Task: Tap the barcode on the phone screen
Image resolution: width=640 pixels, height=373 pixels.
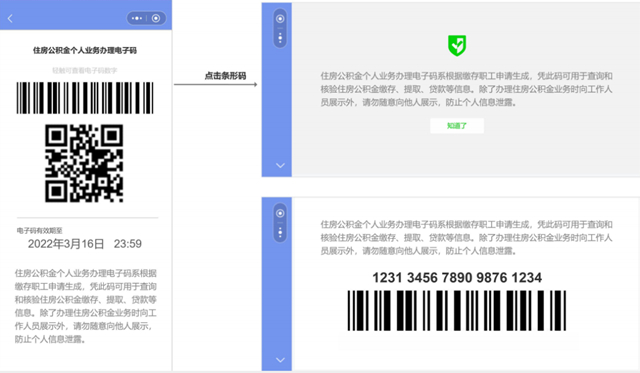Action: click(x=85, y=98)
